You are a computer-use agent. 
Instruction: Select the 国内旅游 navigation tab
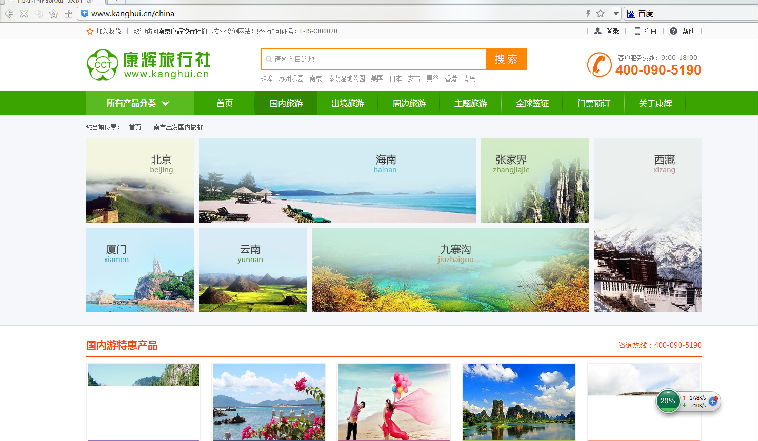pos(286,103)
